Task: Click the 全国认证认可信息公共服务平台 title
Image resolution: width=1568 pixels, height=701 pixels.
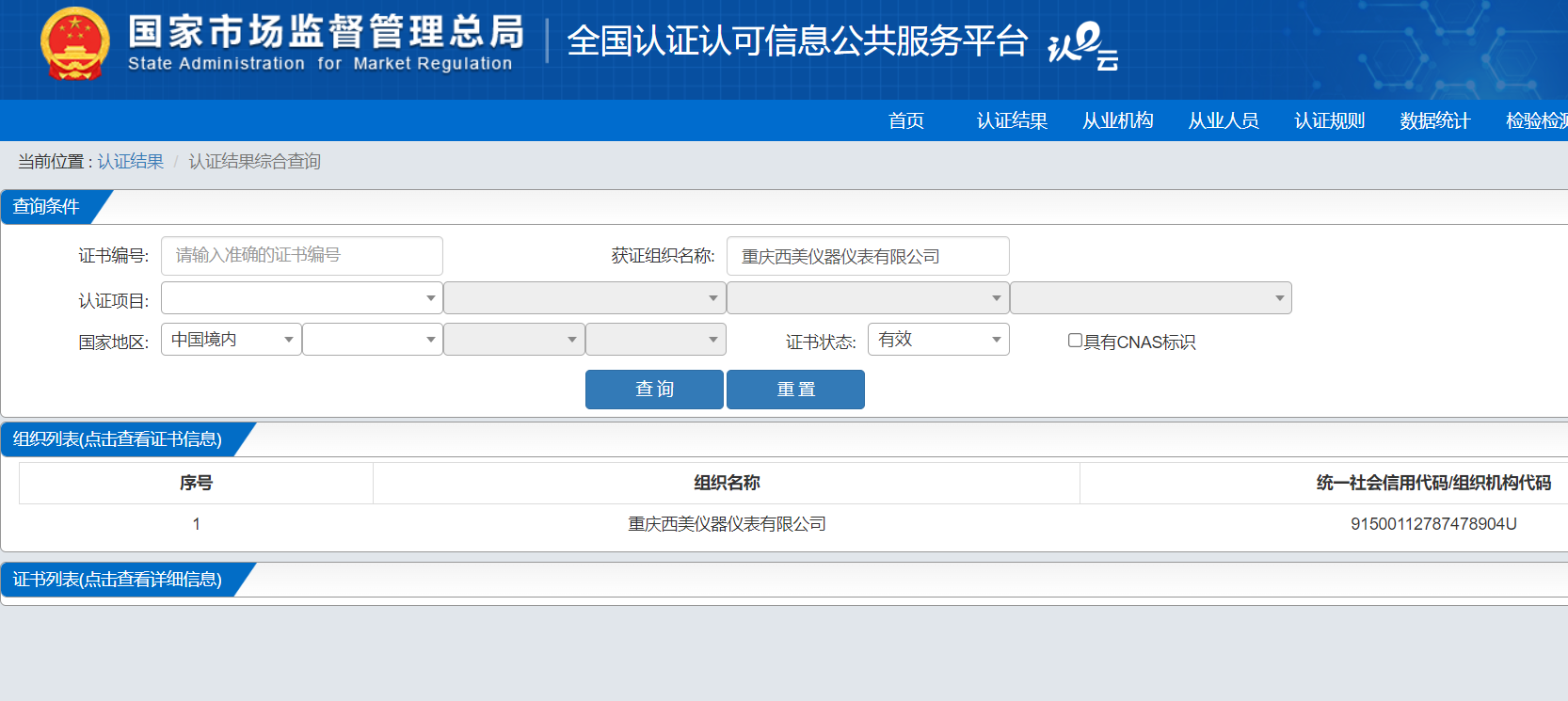Action: tap(797, 41)
